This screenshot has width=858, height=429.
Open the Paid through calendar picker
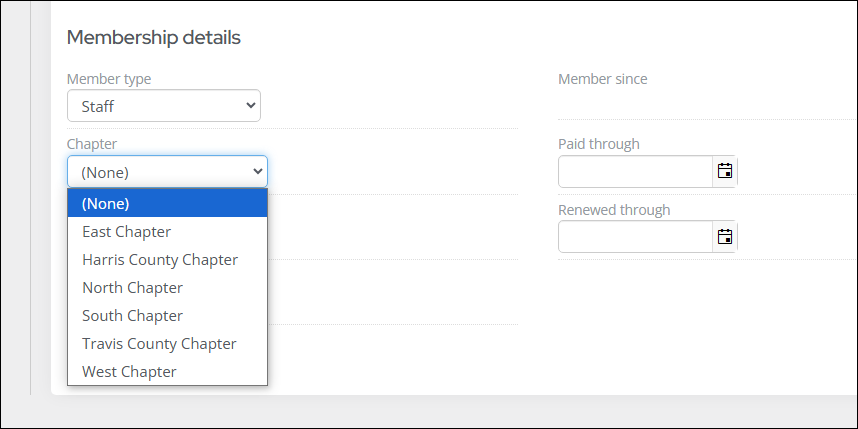point(724,171)
